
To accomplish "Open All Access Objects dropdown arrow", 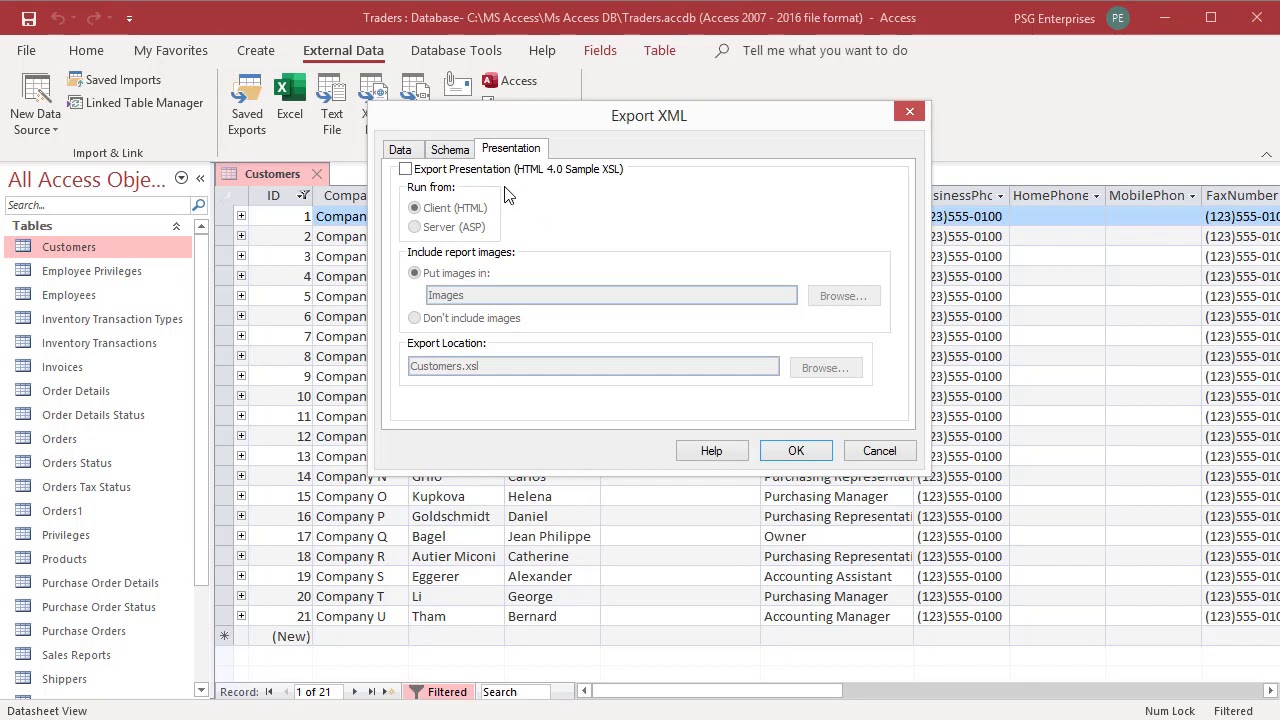I will click(x=181, y=178).
